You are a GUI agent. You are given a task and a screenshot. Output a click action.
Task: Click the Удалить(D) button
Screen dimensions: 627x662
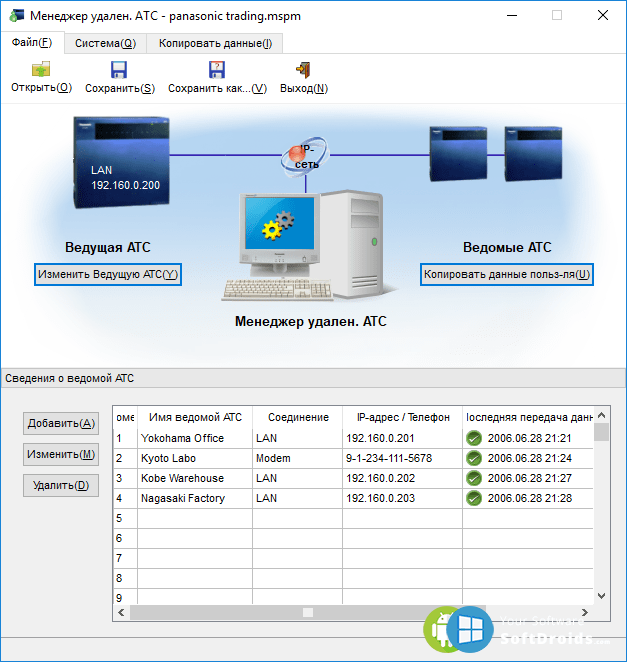pyautogui.click(x=61, y=486)
